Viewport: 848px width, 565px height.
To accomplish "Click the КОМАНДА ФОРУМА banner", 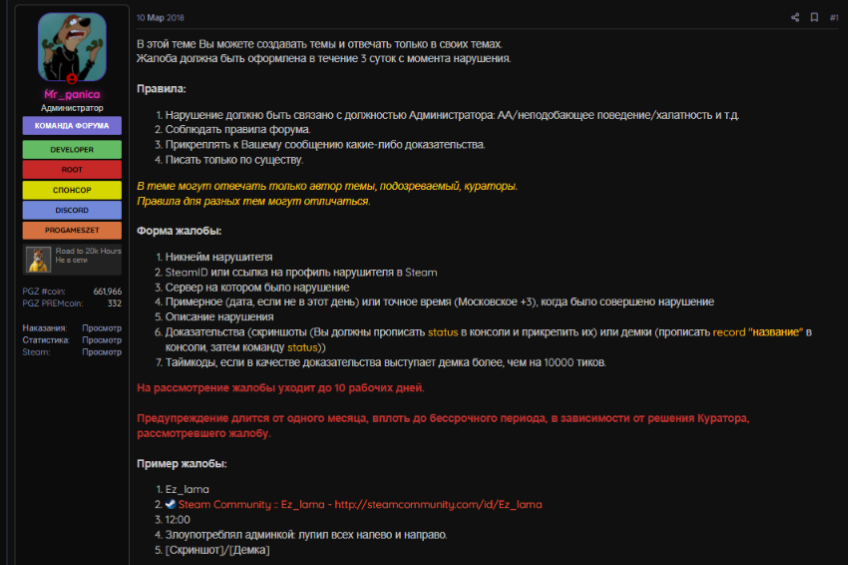I will [x=72, y=126].
